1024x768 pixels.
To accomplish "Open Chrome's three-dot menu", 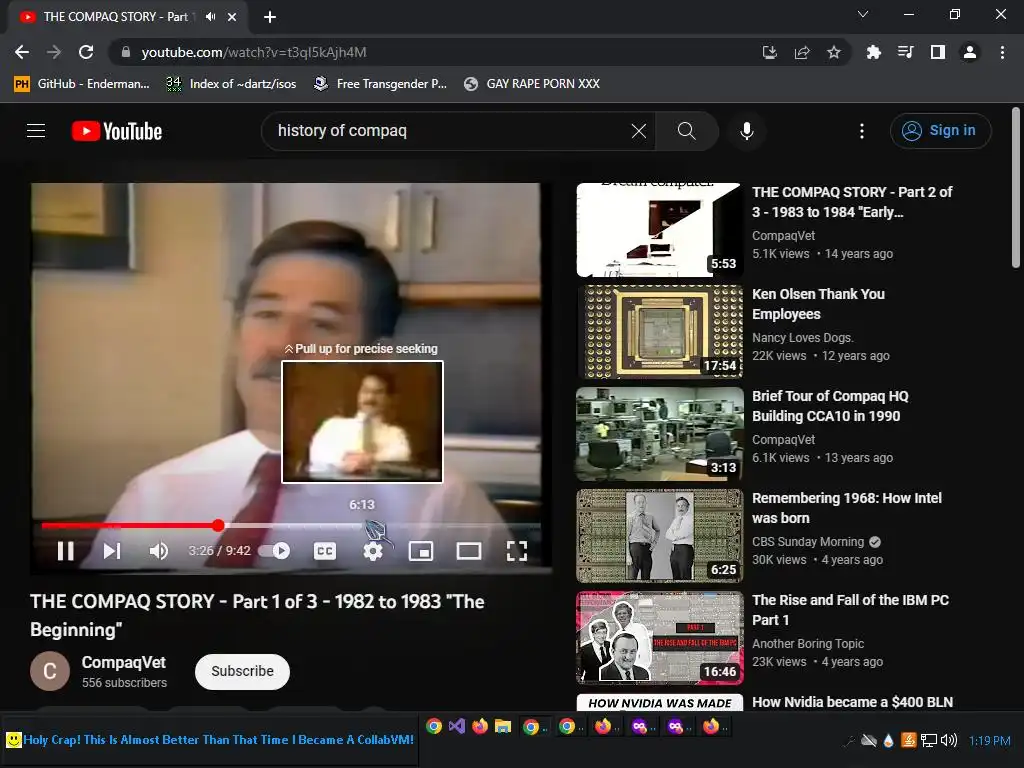I will 1002,52.
